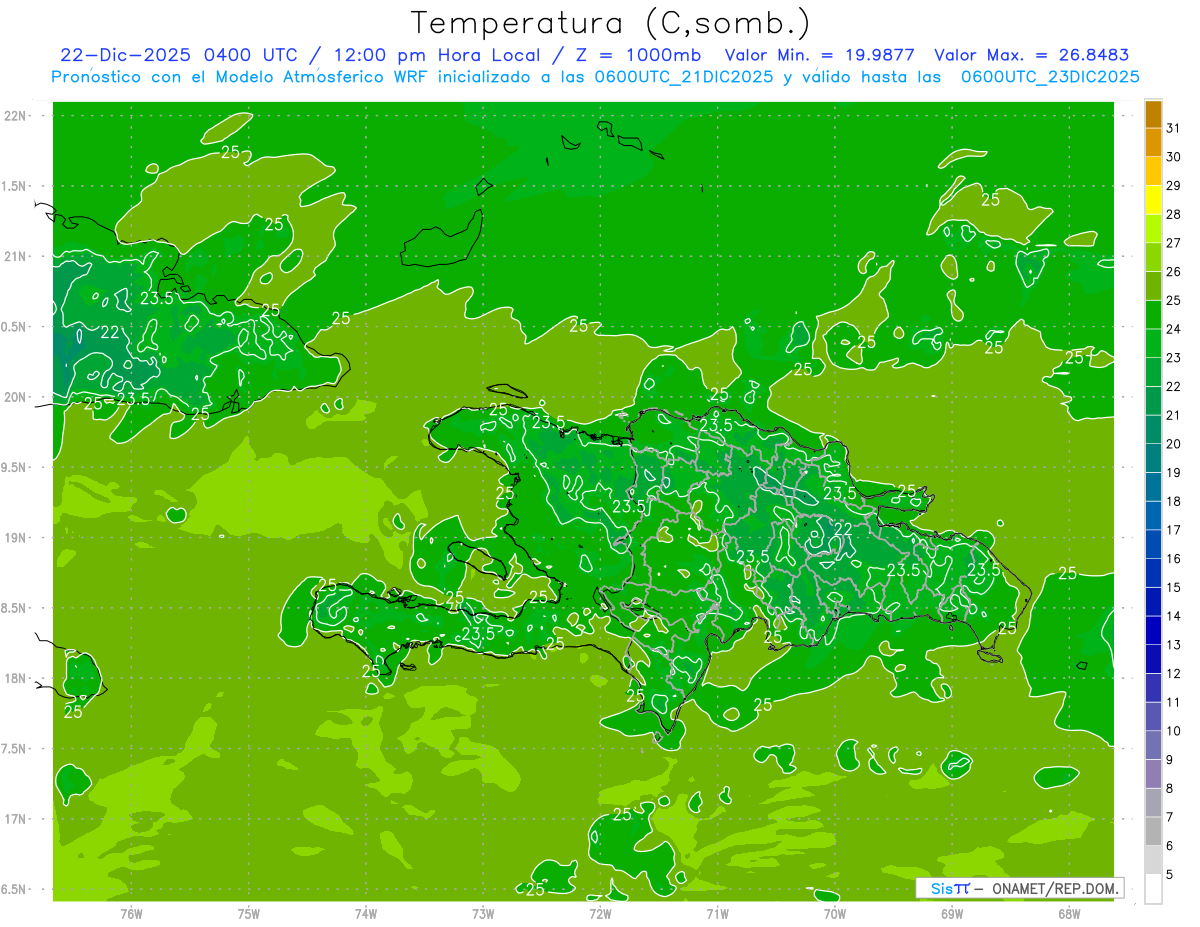Viewport: 1200px width, 927px height.
Task: Click the 'Temperatura (C,somb.)' map title
Action: click(x=611, y=23)
